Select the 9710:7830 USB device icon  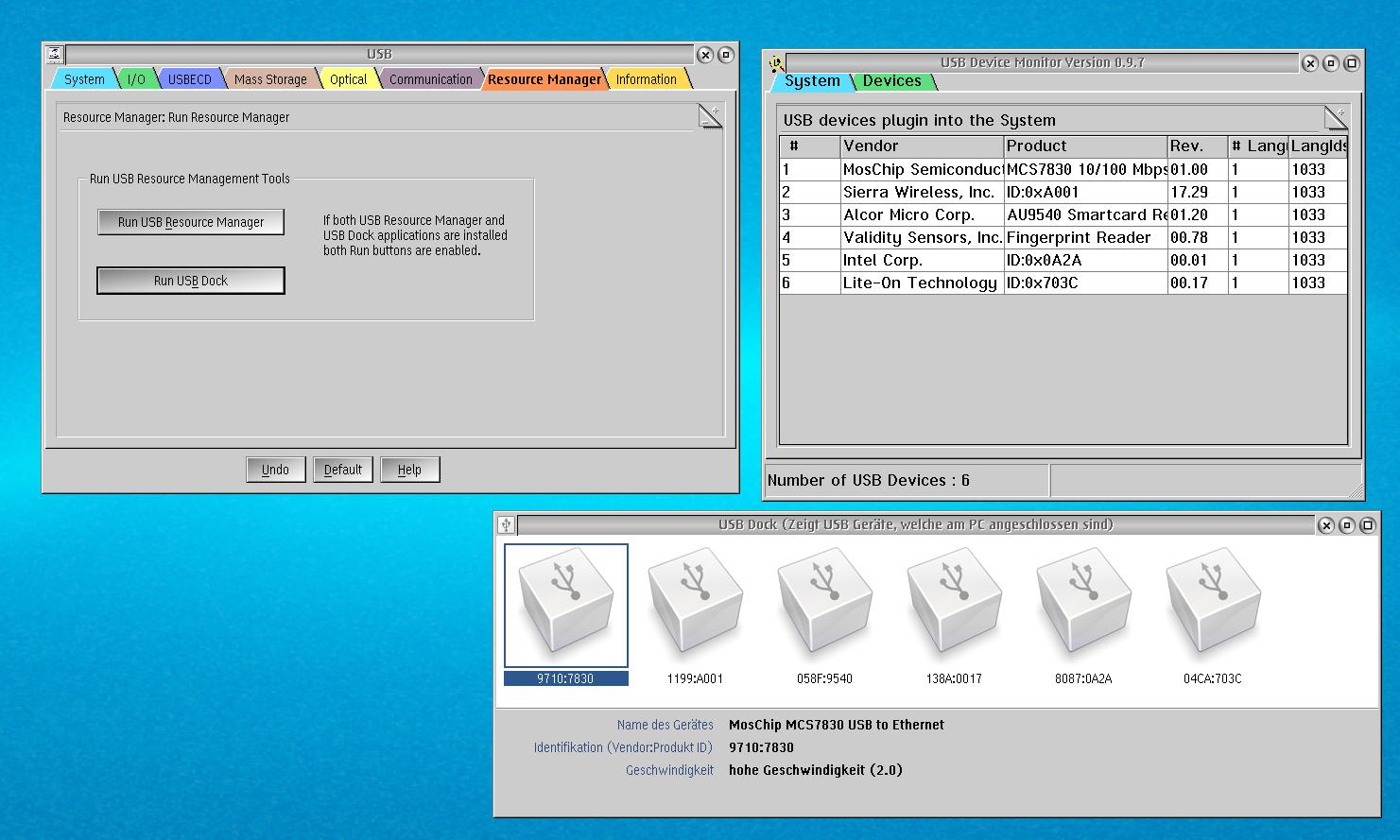[x=566, y=606]
